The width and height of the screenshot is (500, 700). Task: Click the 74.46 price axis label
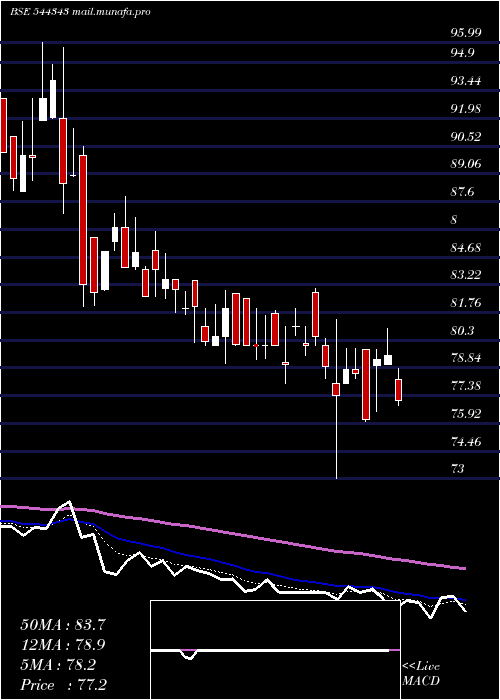(466, 442)
